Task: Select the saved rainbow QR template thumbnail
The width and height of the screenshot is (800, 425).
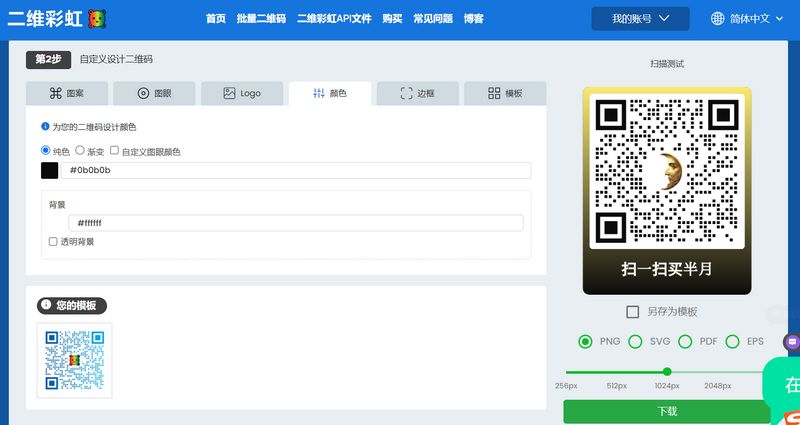Action: coord(75,359)
